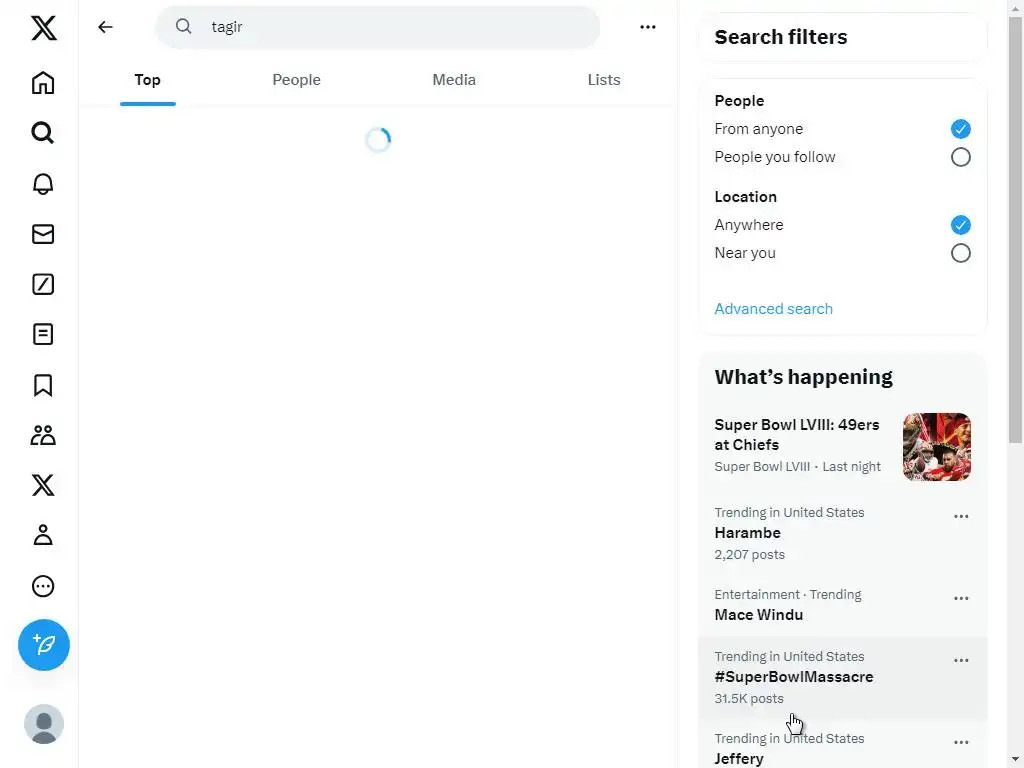Open the #SuperBowlMassacre trending topic

[842, 677]
